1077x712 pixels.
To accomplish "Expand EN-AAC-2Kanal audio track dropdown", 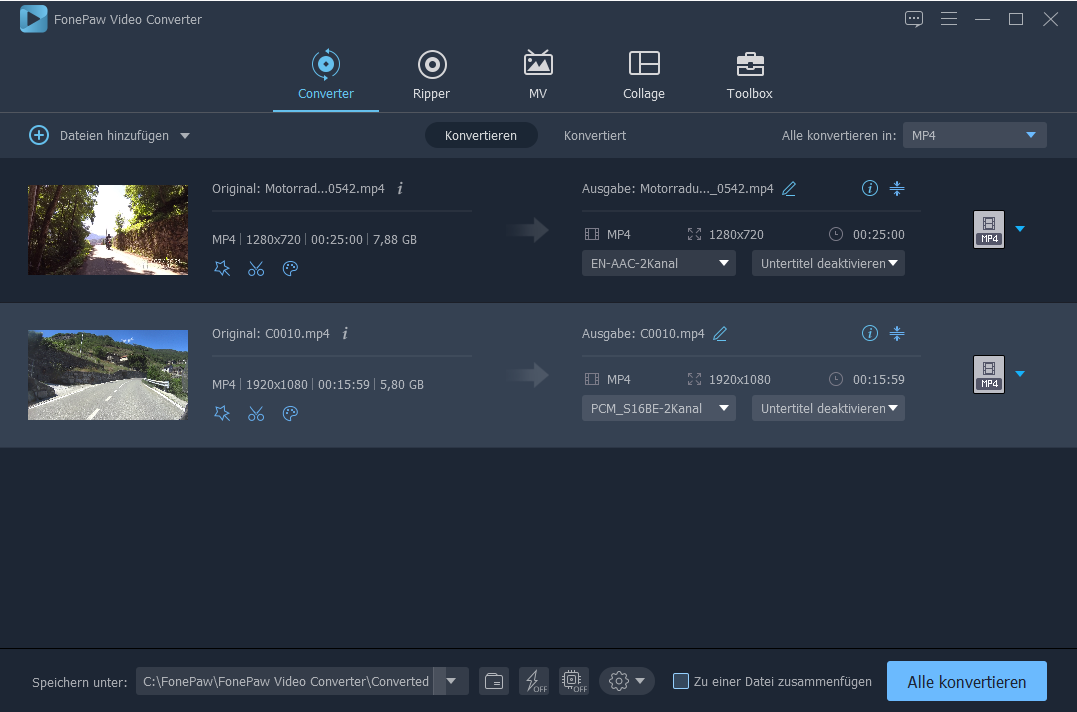I will click(x=658, y=263).
